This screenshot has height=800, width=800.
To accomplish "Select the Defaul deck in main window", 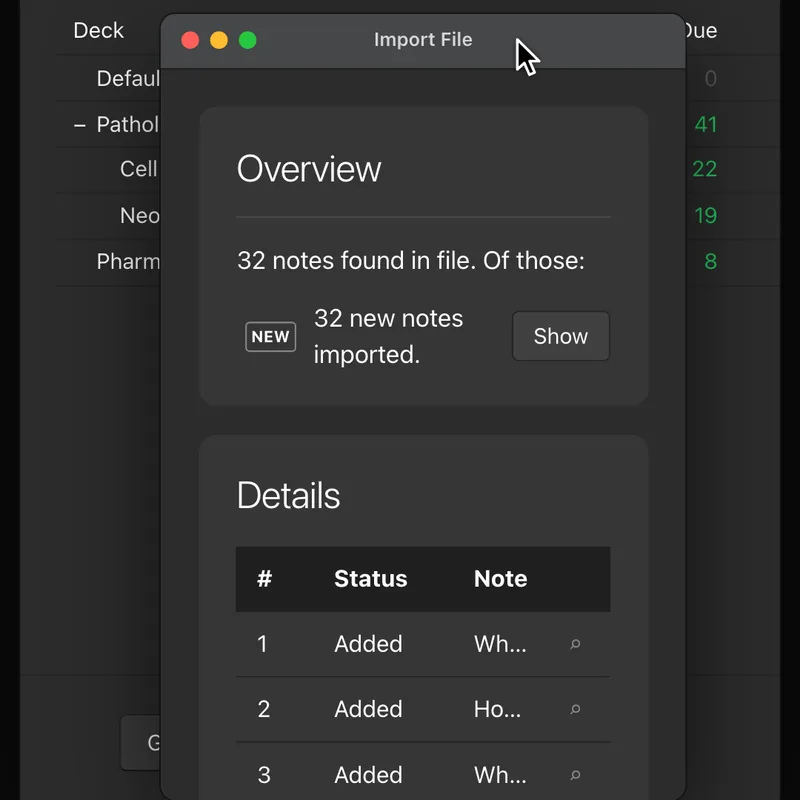I will [128, 79].
